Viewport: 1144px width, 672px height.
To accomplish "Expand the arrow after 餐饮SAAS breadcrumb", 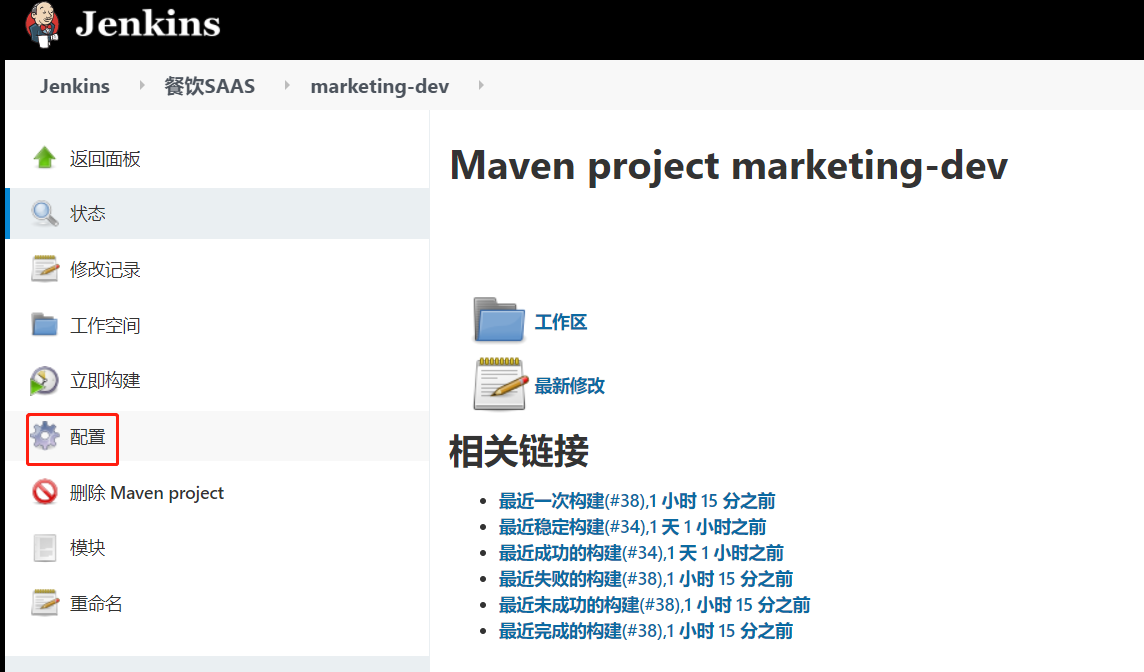I will pyautogui.click(x=287, y=85).
